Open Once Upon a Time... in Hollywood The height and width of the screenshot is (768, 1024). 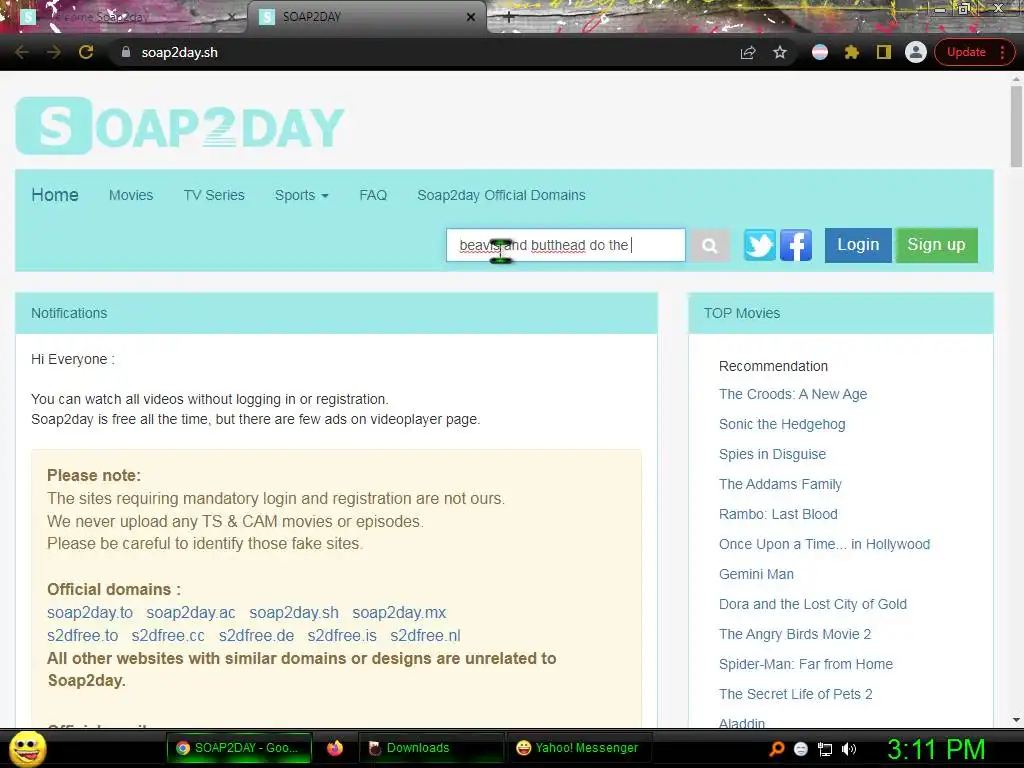pos(824,545)
